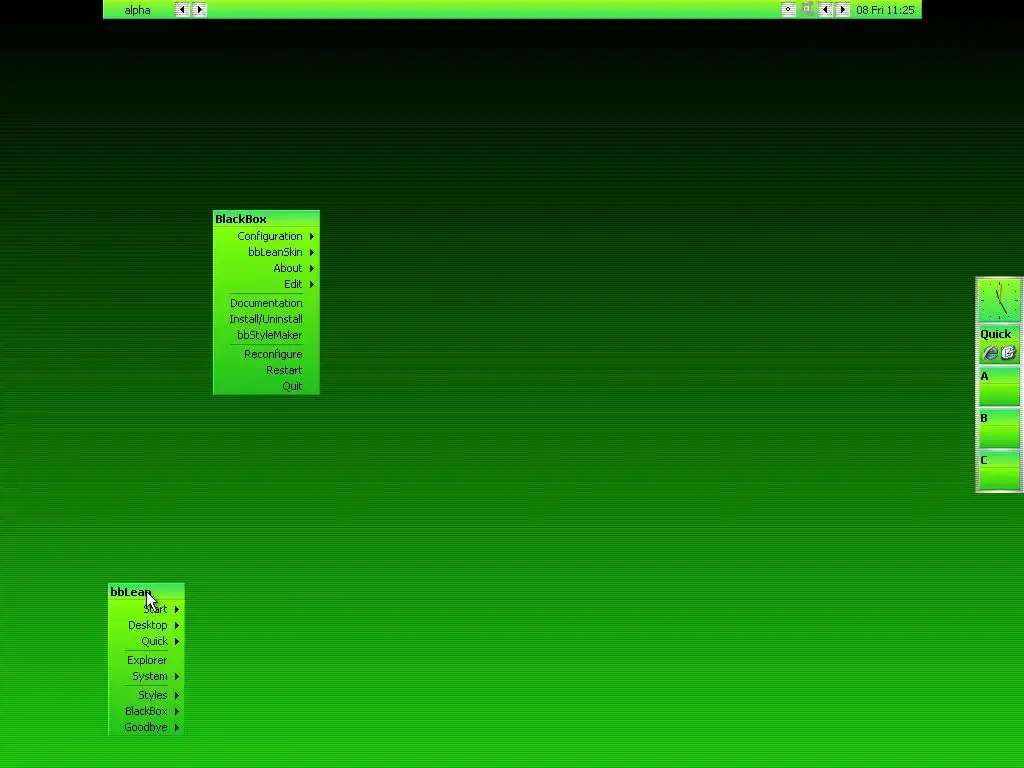Click the bbLean menu title bar

[146, 592]
